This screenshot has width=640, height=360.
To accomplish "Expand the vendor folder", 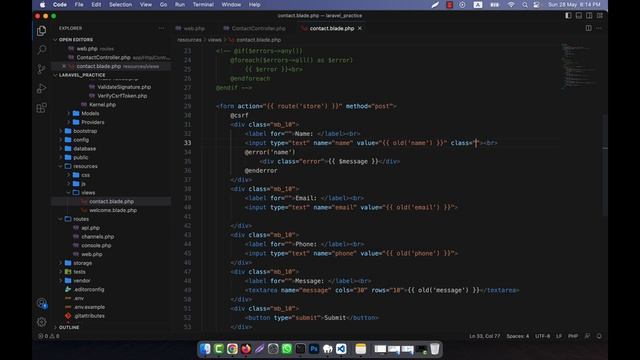I will click(82, 281).
